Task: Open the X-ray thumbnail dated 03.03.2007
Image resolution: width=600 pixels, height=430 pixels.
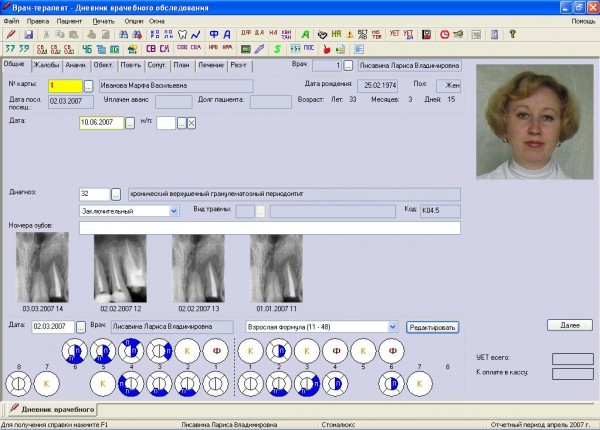Action: coord(43,267)
